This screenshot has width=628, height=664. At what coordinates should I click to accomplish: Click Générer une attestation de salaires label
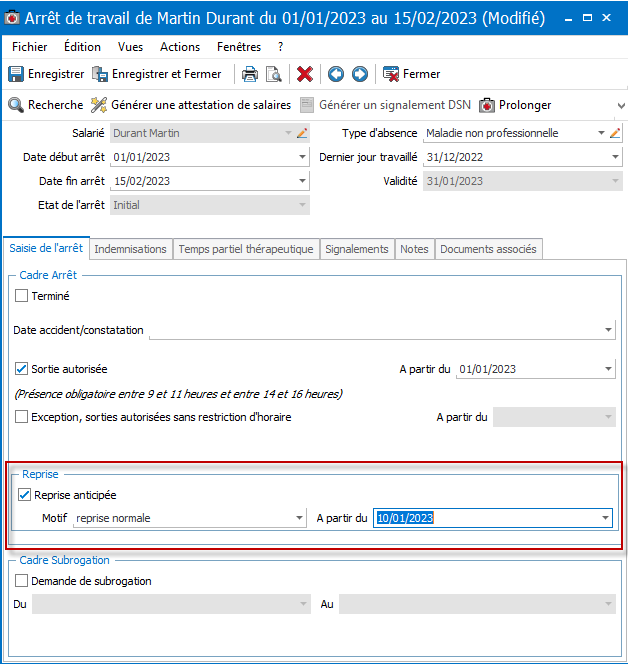201,105
